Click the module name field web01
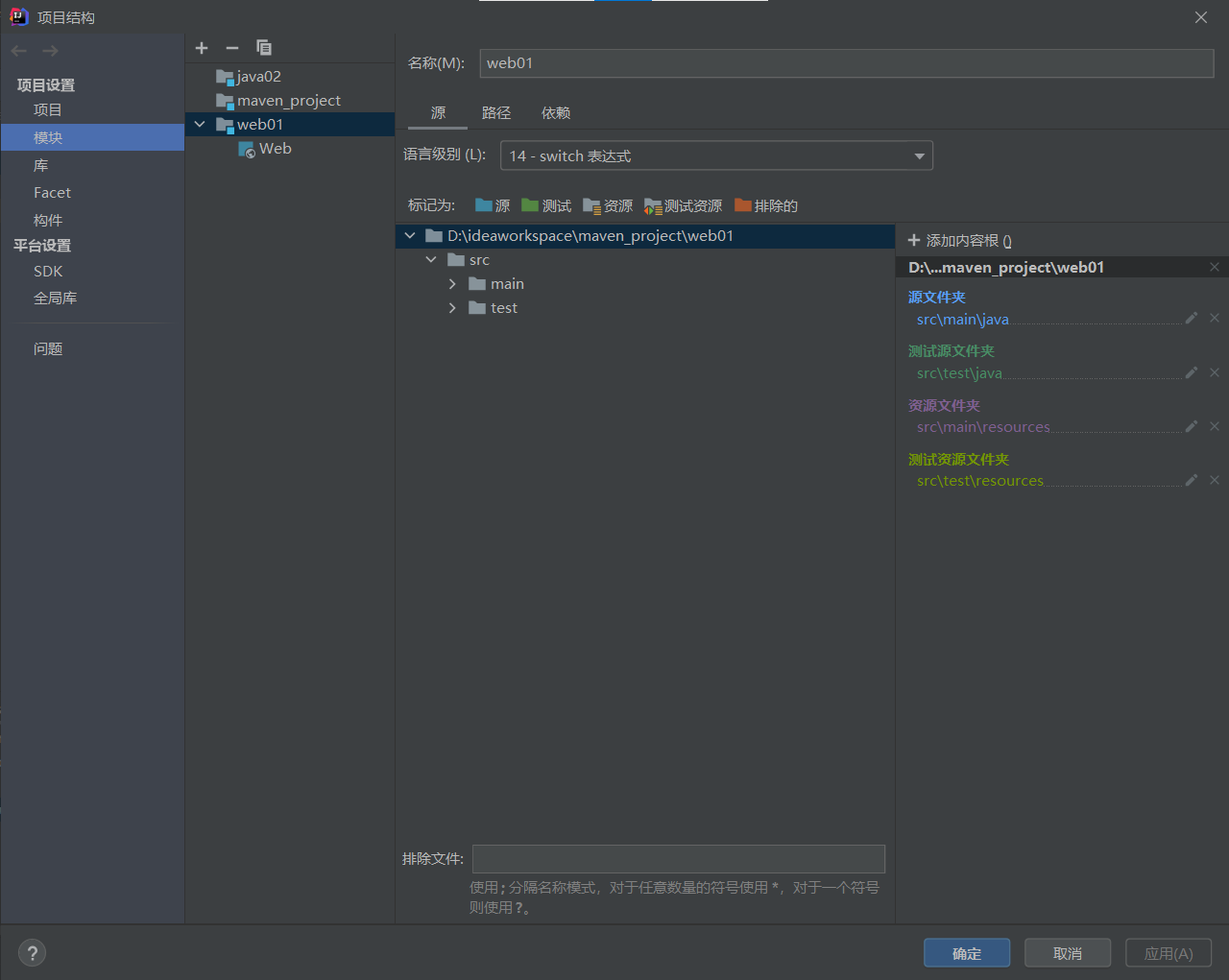1229x980 pixels. pyautogui.click(x=847, y=63)
